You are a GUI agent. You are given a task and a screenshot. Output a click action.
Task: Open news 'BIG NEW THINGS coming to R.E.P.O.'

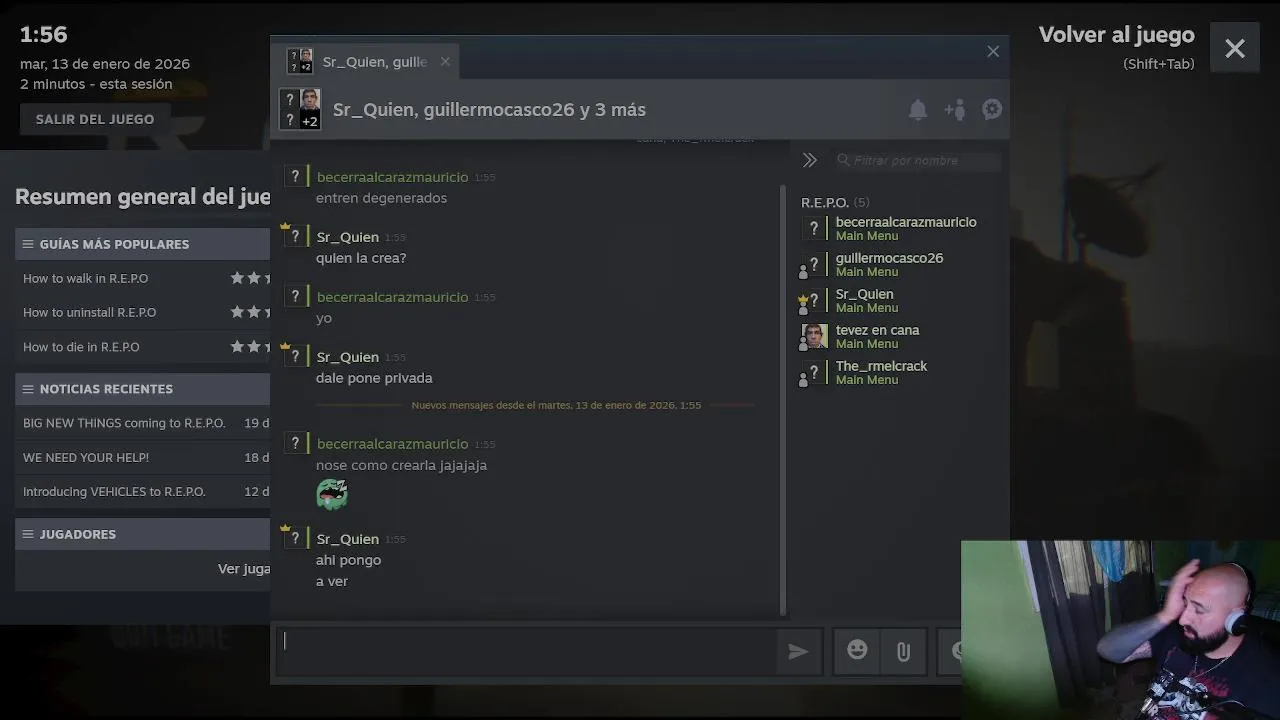(124, 423)
